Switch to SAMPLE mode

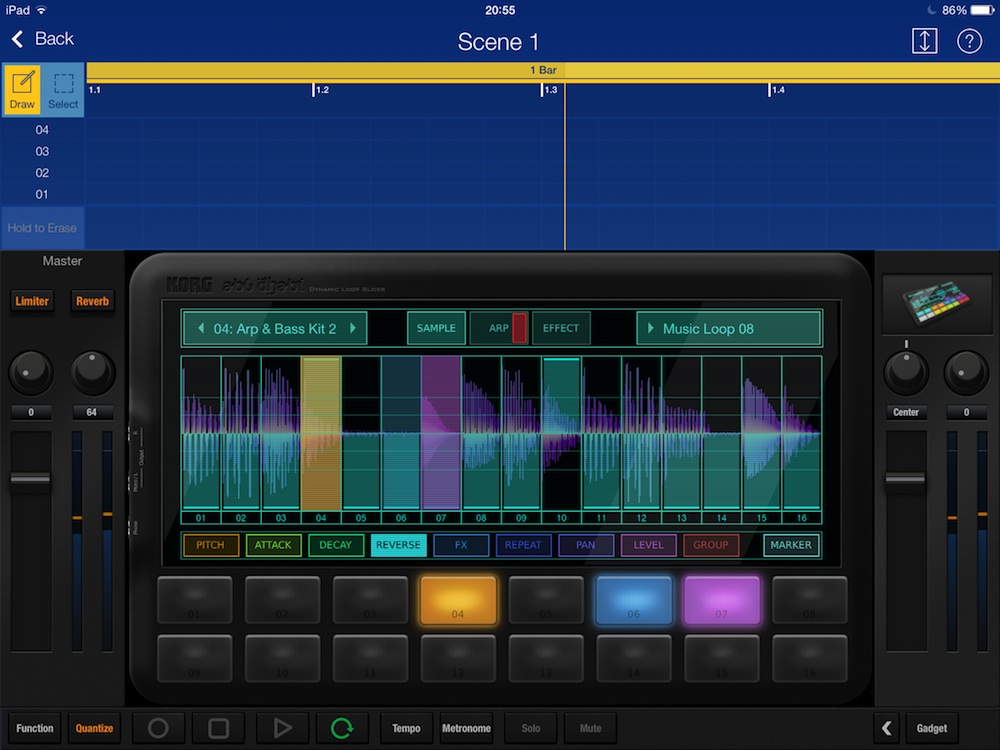pos(436,328)
